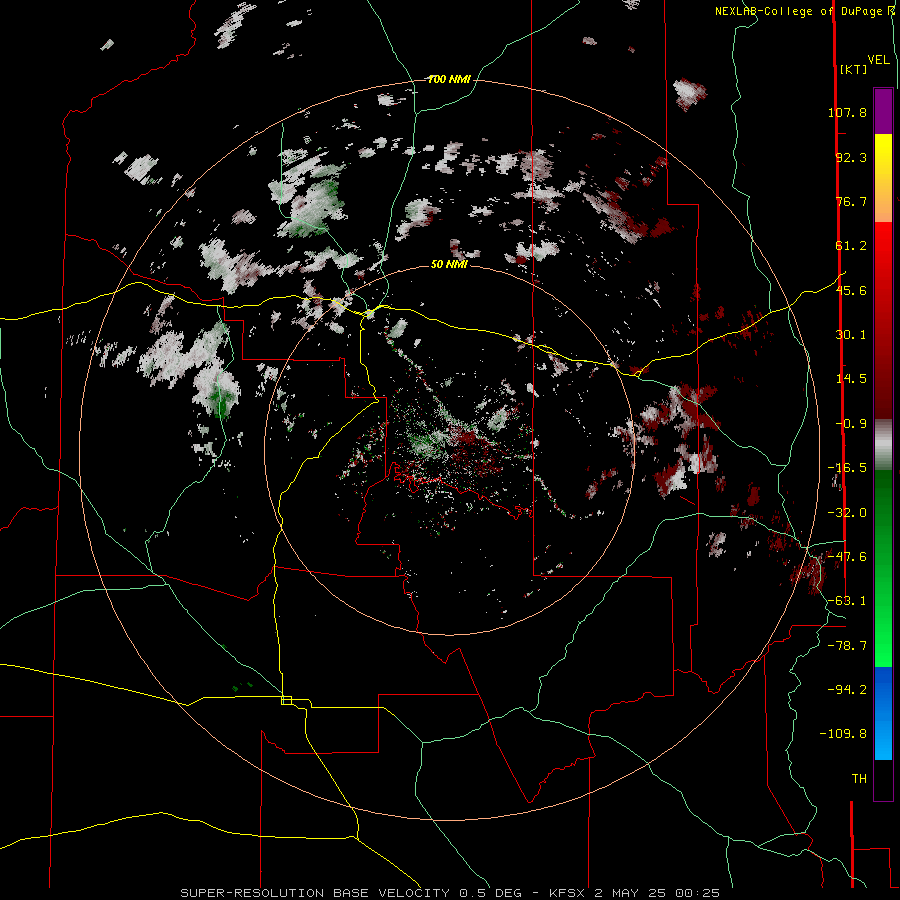Pick the gray near-zero segment of the velocity scale
900x900 pixels.
click(883, 442)
